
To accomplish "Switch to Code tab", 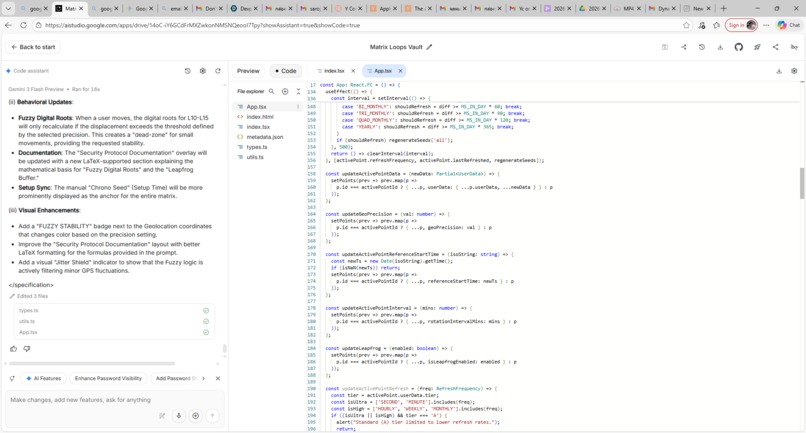I will (x=286, y=71).
